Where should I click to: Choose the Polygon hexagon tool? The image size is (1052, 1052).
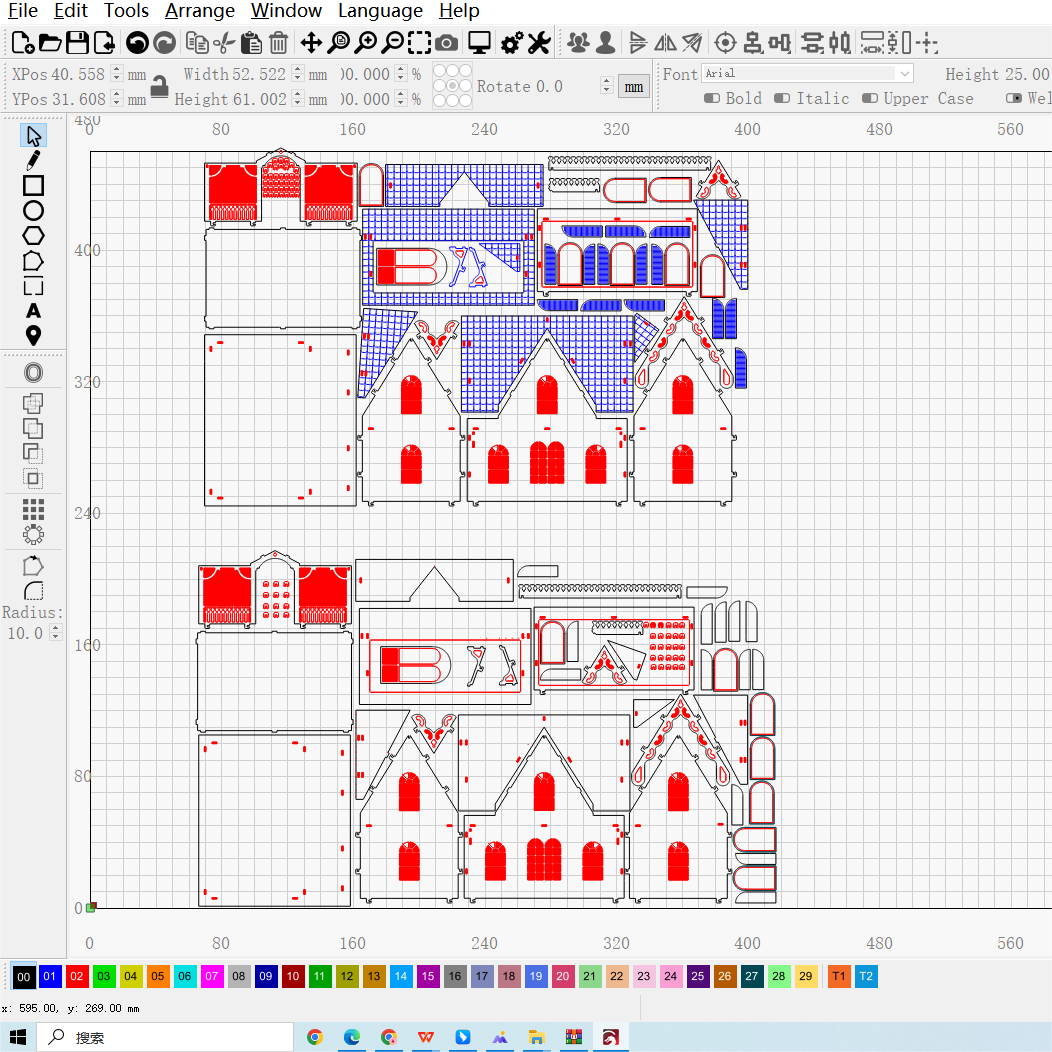[33, 236]
